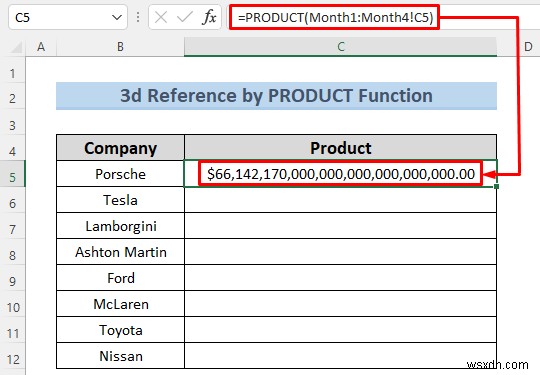540x375 pixels.
Task: Click the Company header cell
Action: click(x=120, y=148)
